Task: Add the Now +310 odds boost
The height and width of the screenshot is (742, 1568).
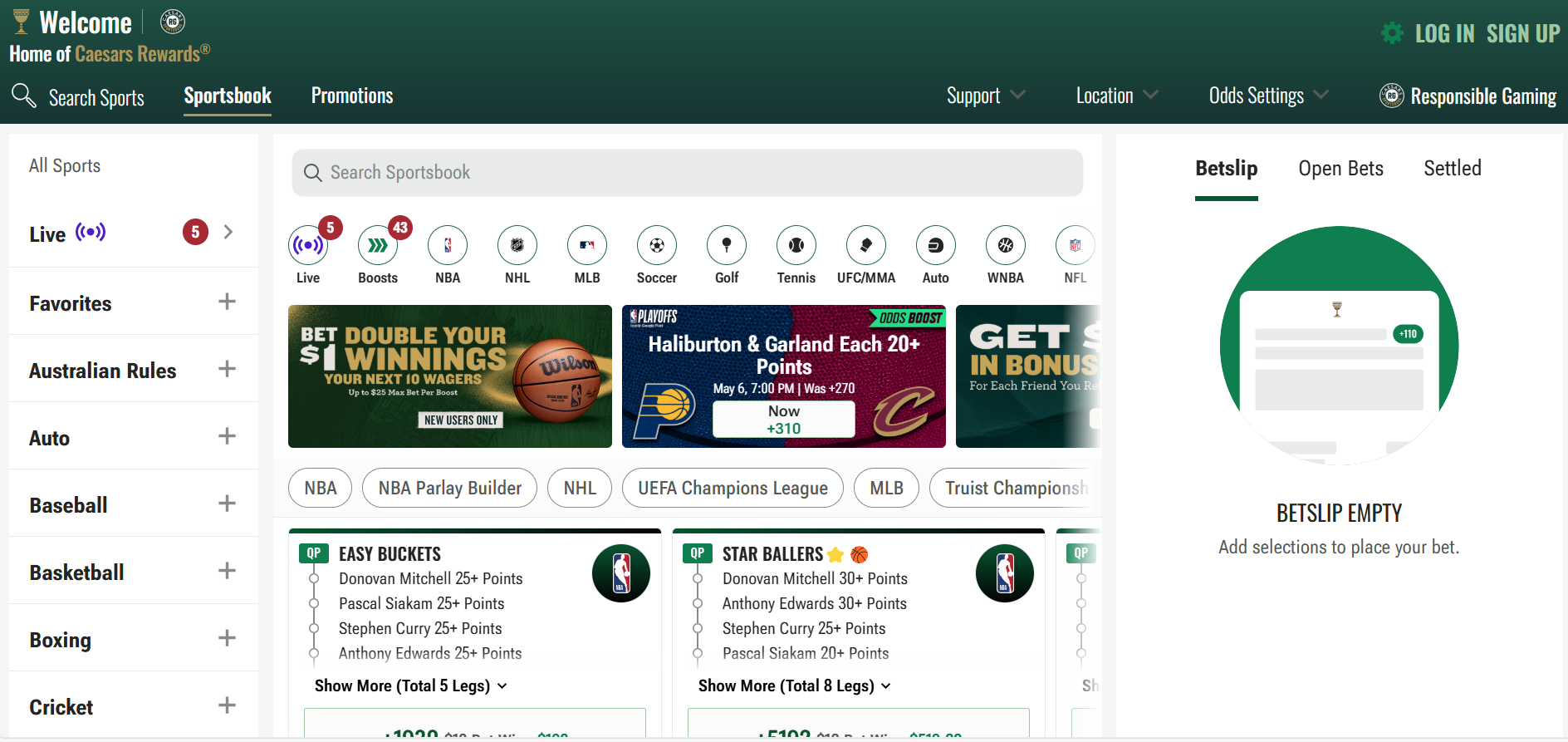Action: (784, 420)
